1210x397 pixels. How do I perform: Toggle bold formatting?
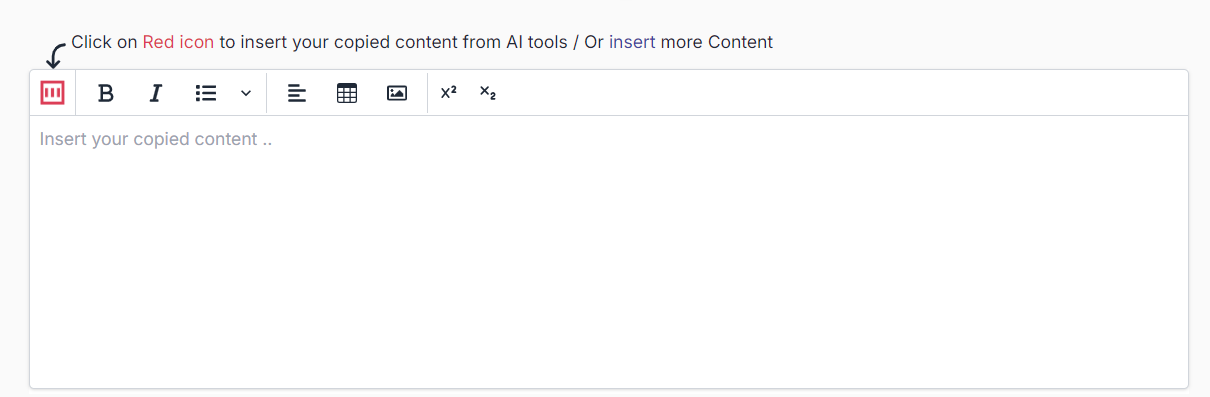(x=106, y=93)
